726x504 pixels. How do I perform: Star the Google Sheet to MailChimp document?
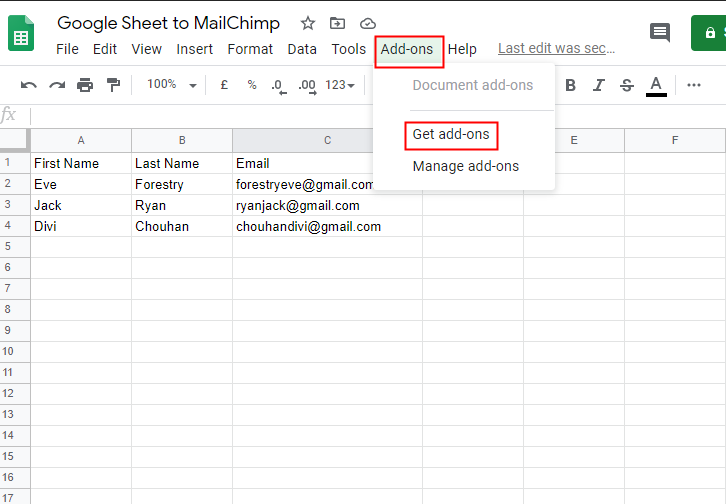307,23
